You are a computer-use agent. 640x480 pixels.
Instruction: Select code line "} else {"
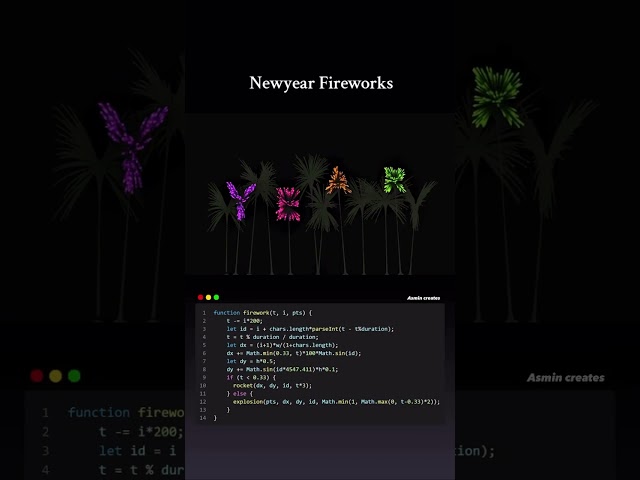[x=240, y=393]
